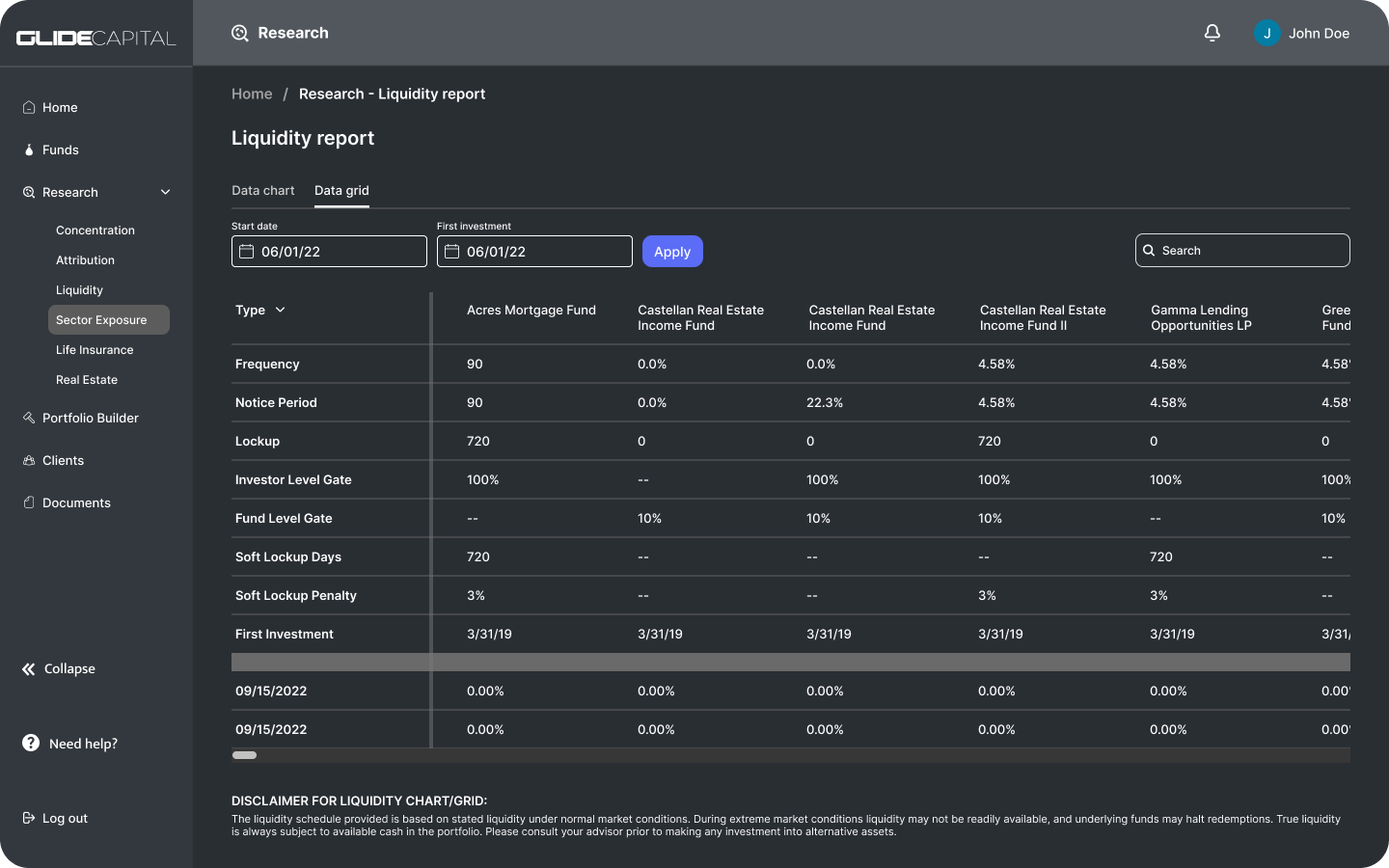
Task: Open Real Estate submenu item
Action: [x=87, y=380]
